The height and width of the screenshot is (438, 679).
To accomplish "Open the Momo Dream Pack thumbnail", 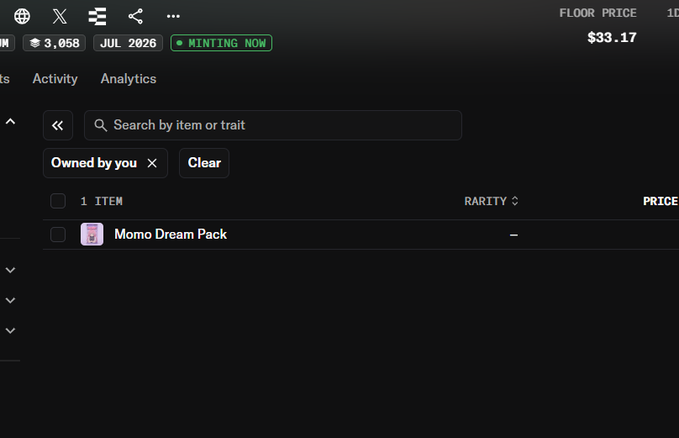I will 92,234.
